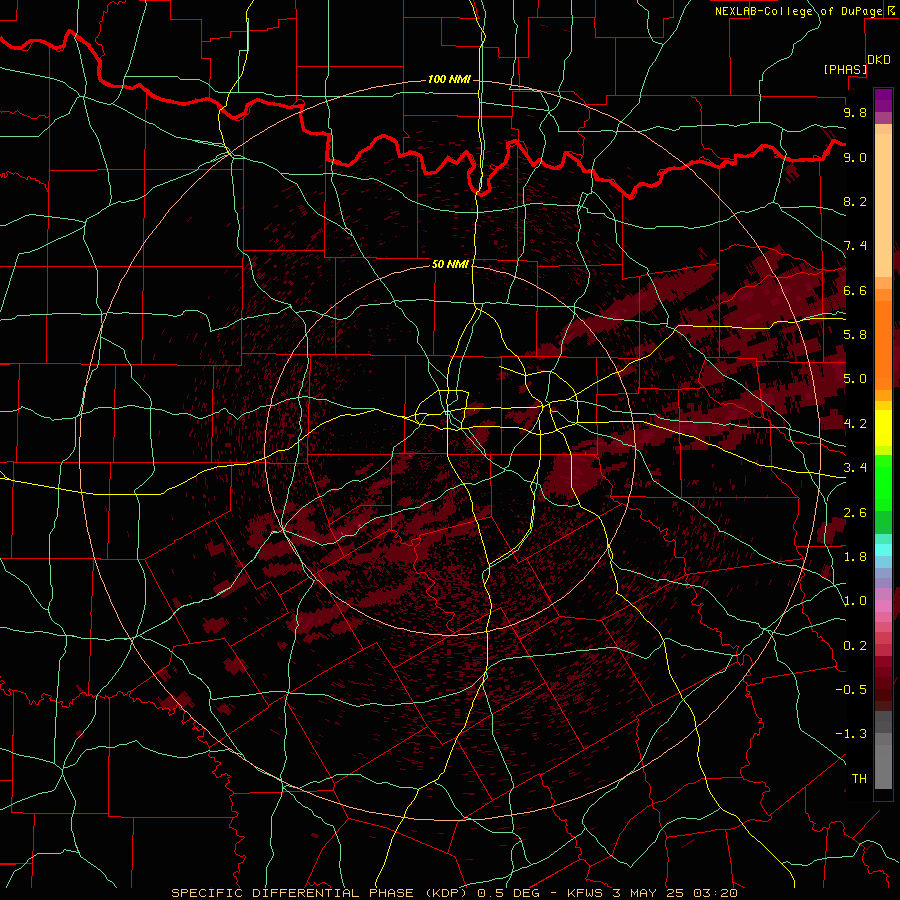Image resolution: width=900 pixels, height=900 pixels.
Task: Click the 4.2 scale value
Action: click(855, 424)
